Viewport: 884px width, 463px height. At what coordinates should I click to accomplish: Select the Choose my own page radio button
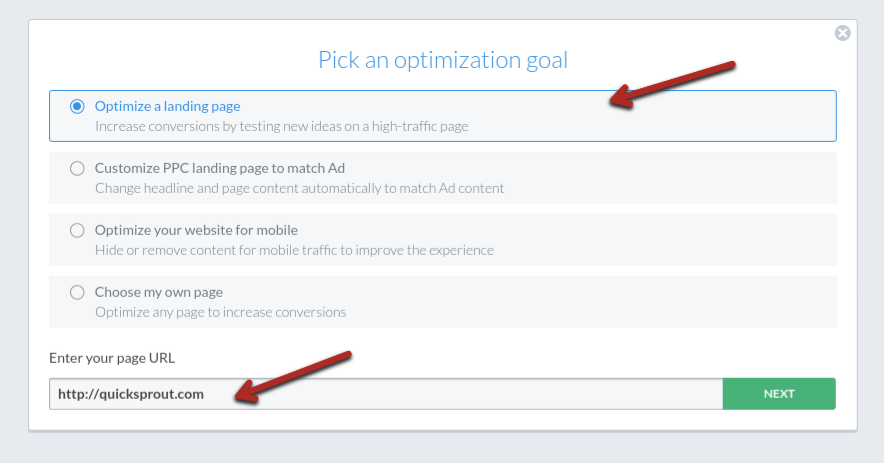(77, 292)
